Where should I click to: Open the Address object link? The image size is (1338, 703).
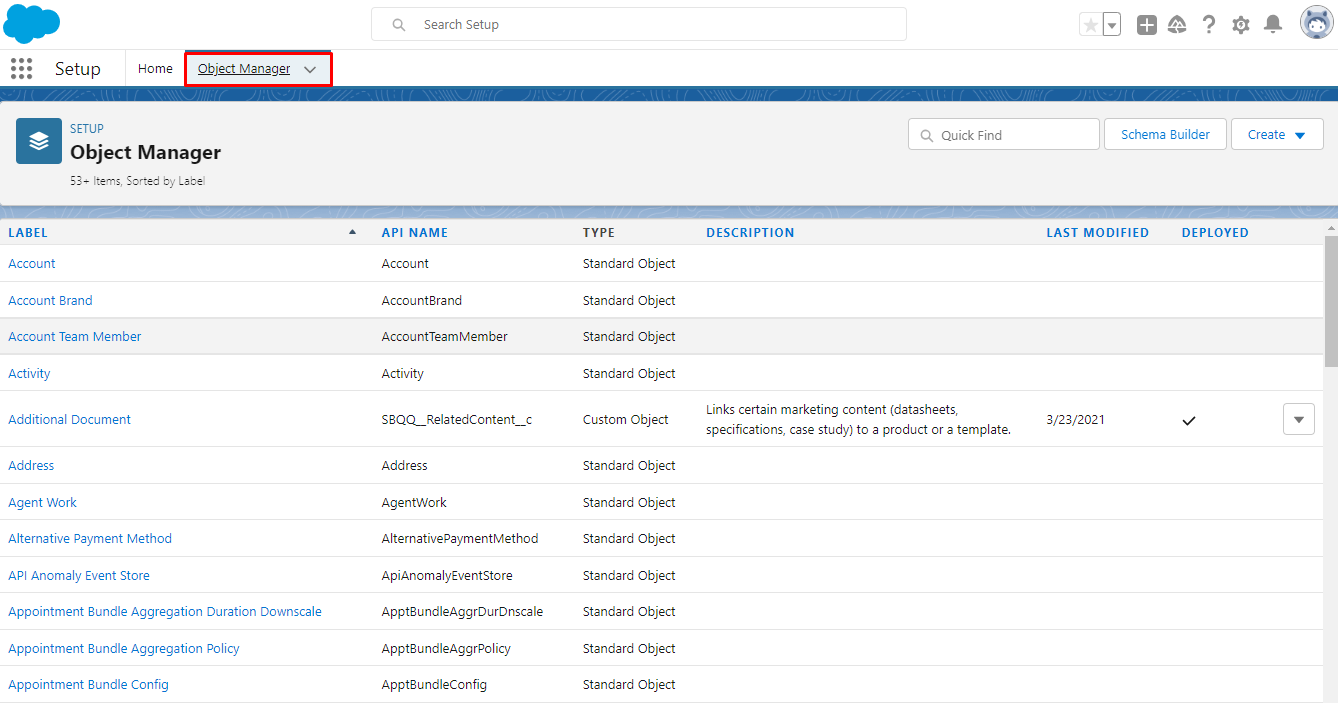[x=31, y=466]
